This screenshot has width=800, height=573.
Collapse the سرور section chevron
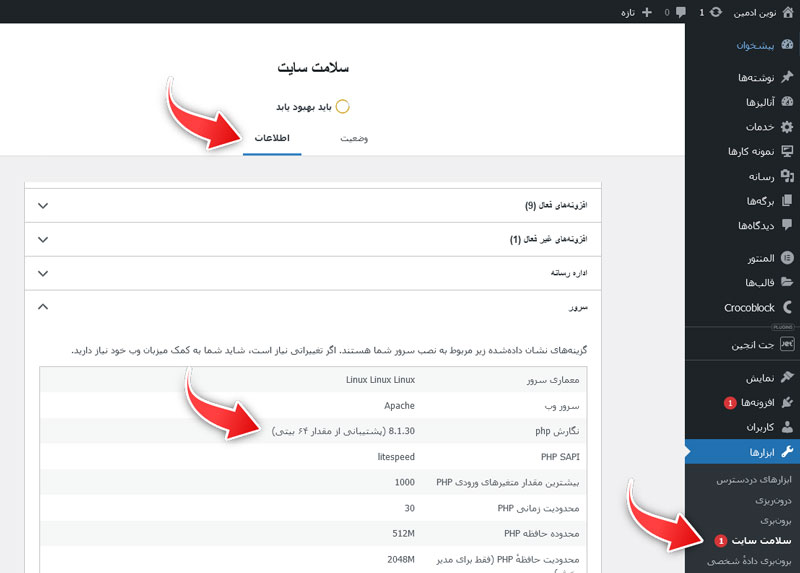(43, 307)
